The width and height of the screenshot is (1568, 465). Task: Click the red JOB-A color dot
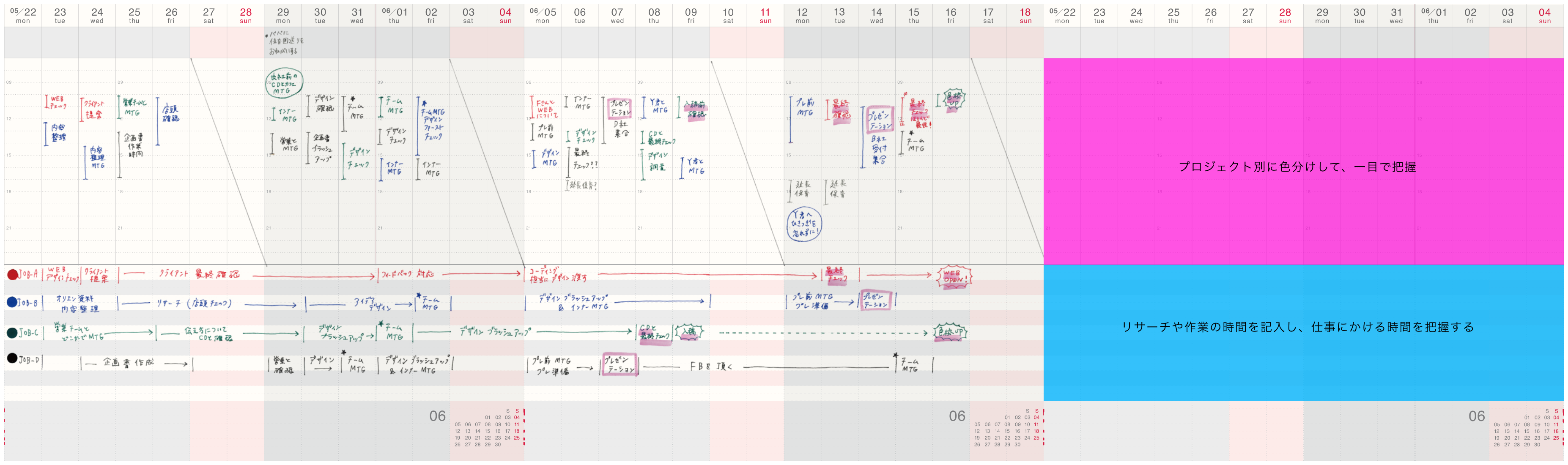click(x=12, y=274)
